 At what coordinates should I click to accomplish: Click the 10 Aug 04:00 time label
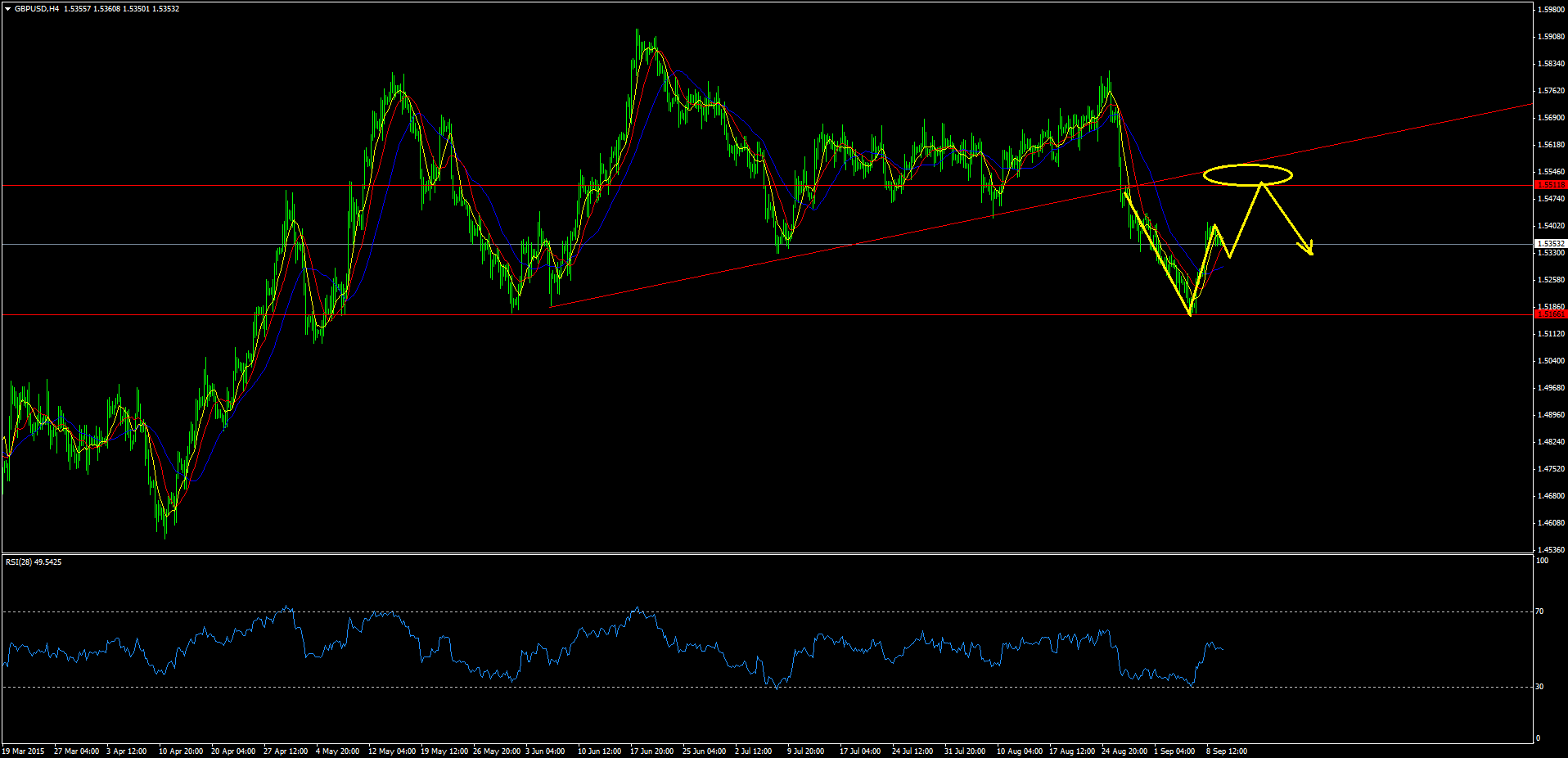click(1020, 751)
